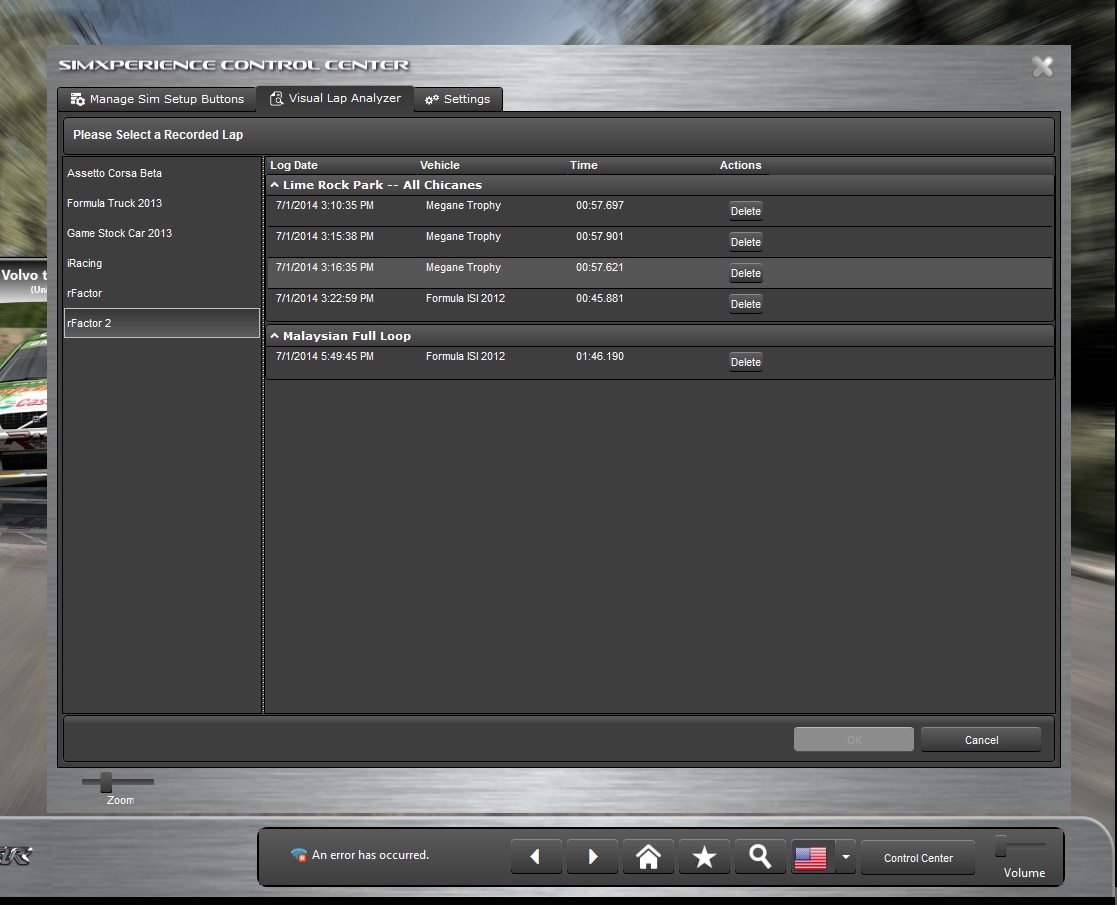1117x905 pixels.
Task: Open the Control Center button in bottom bar
Action: click(x=918, y=858)
